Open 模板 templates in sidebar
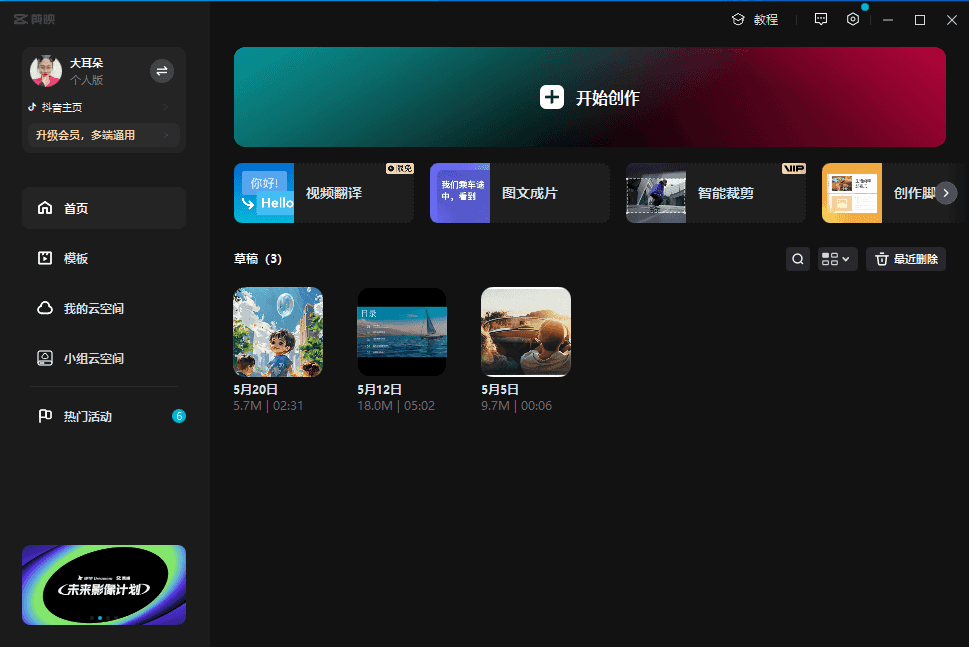This screenshot has width=969, height=647. tap(104, 258)
